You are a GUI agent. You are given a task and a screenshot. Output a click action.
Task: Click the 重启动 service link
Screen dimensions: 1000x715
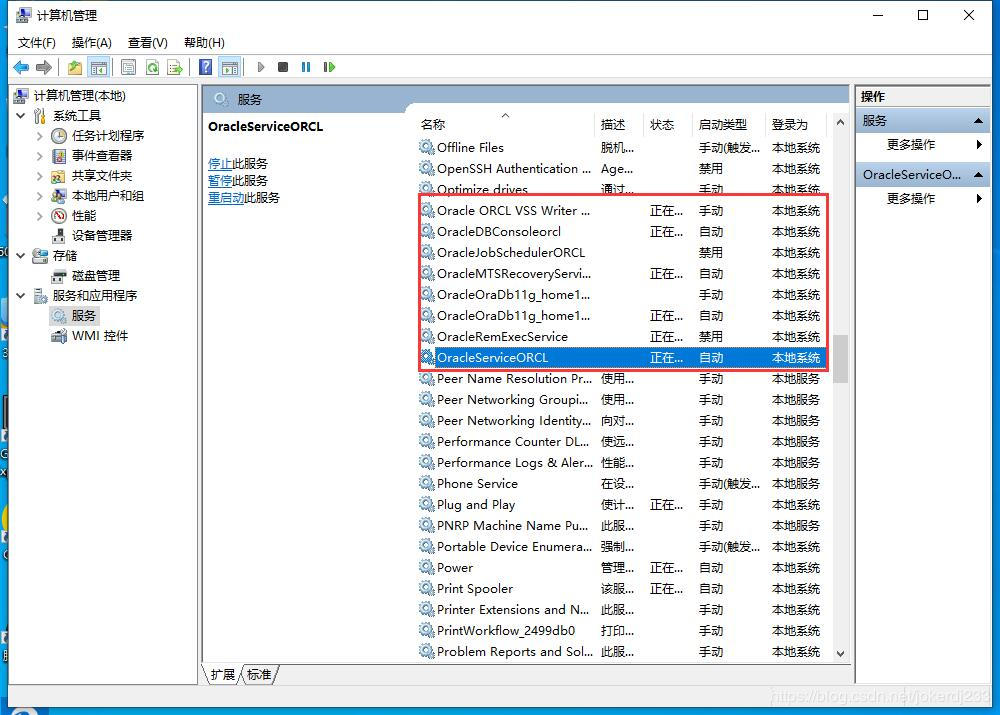[x=226, y=198]
